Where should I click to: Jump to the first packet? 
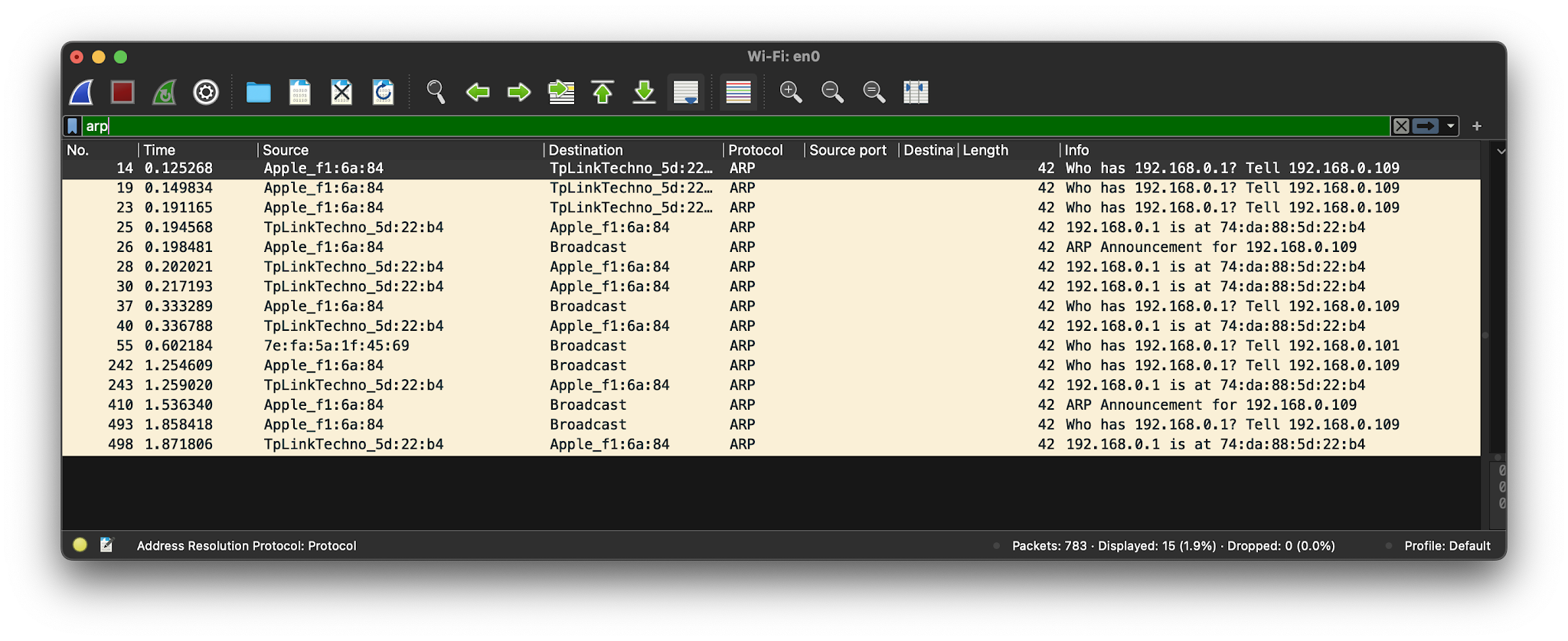pos(603,93)
